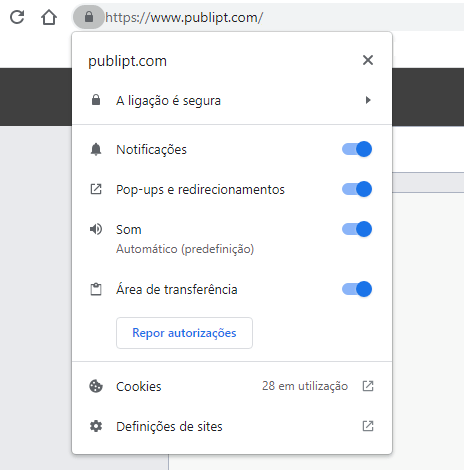Go to the home page icon
Image resolution: width=464 pixels, height=470 pixels.
(49, 17)
